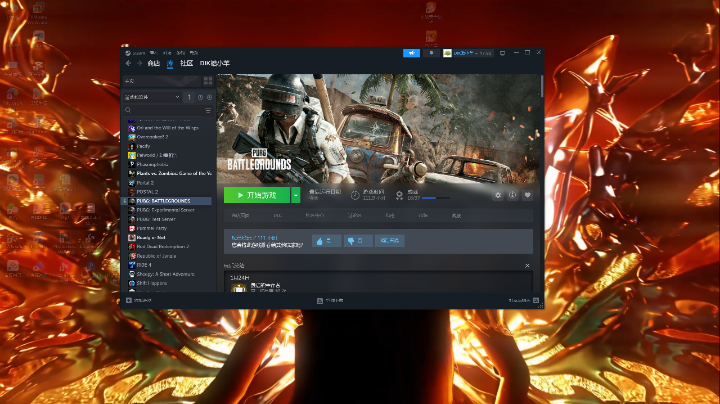Open PUBG game info icon

pos(512,195)
